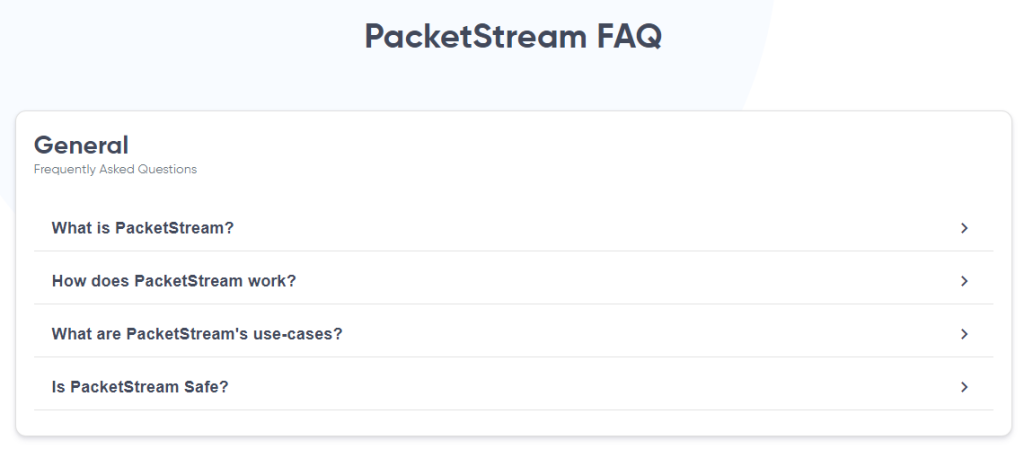Click the chevron next to the use-cases question
Viewport: 1024px width, 449px height.
click(964, 334)
